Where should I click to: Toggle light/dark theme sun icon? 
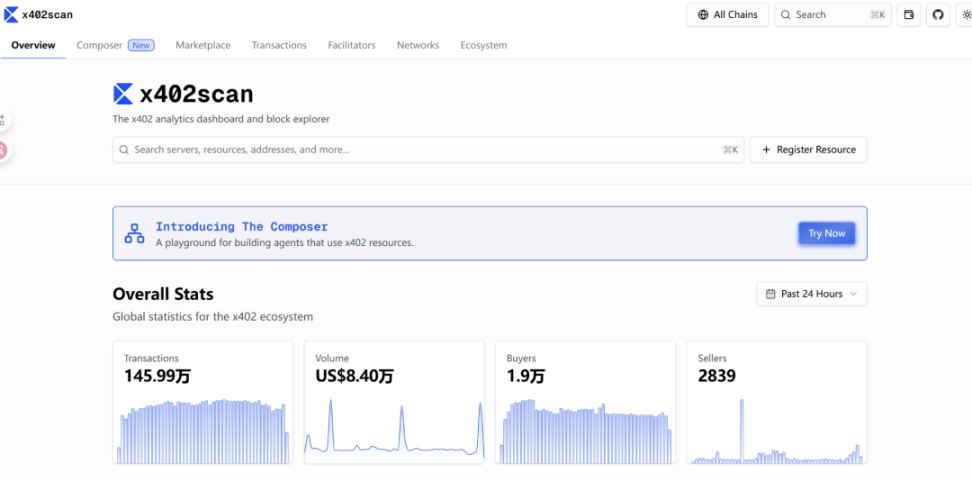click(x=965, y=15)
